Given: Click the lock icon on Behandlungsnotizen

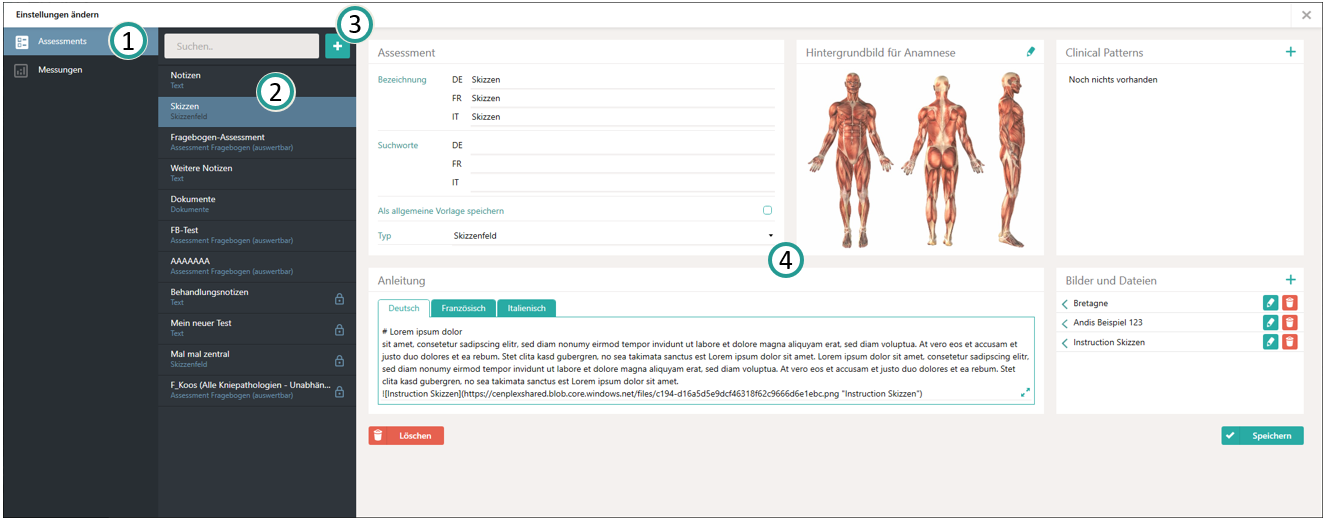Looking at the screenshot, I should (339, 299).
